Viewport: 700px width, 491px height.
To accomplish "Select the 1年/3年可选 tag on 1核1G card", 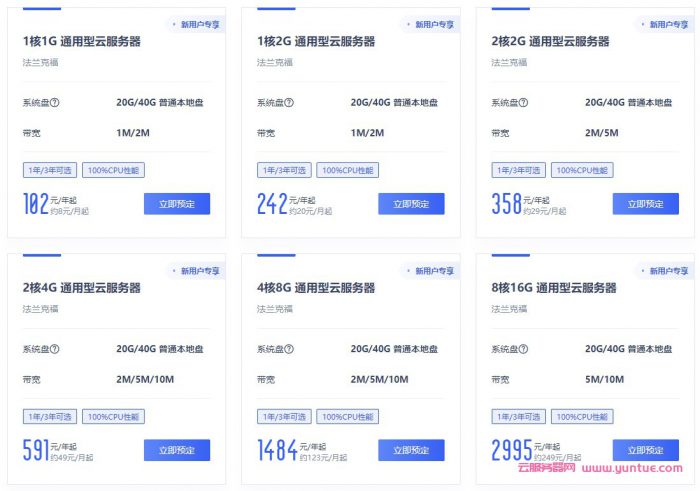I will [50, 170].
